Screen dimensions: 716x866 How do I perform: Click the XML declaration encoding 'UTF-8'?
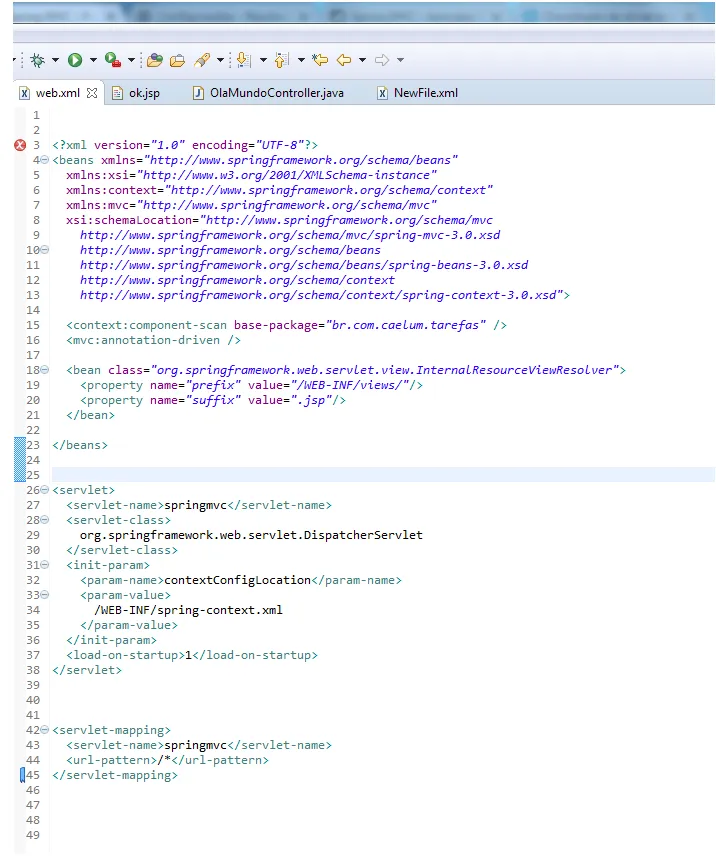coord(279,145)
